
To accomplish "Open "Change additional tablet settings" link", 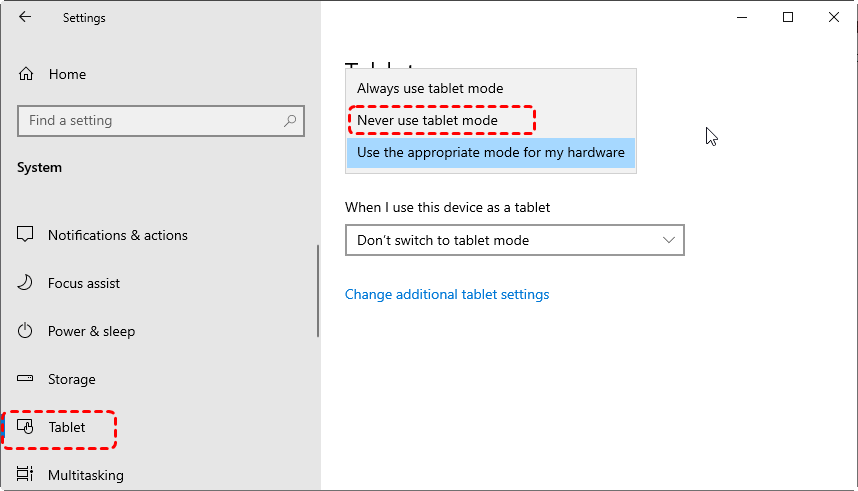I will click(447, 294).
